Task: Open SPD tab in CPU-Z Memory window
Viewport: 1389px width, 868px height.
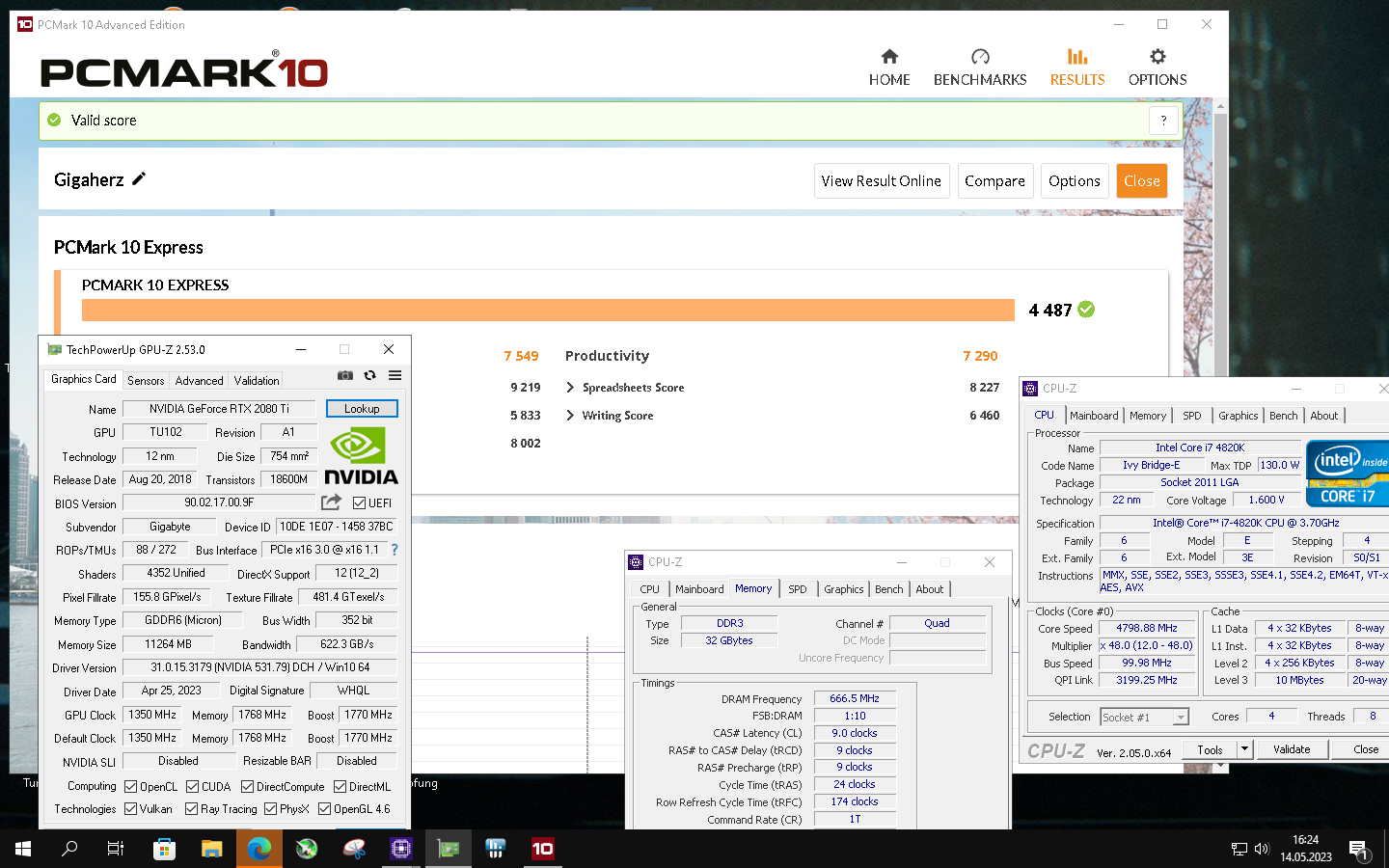Action: [798, 589]
